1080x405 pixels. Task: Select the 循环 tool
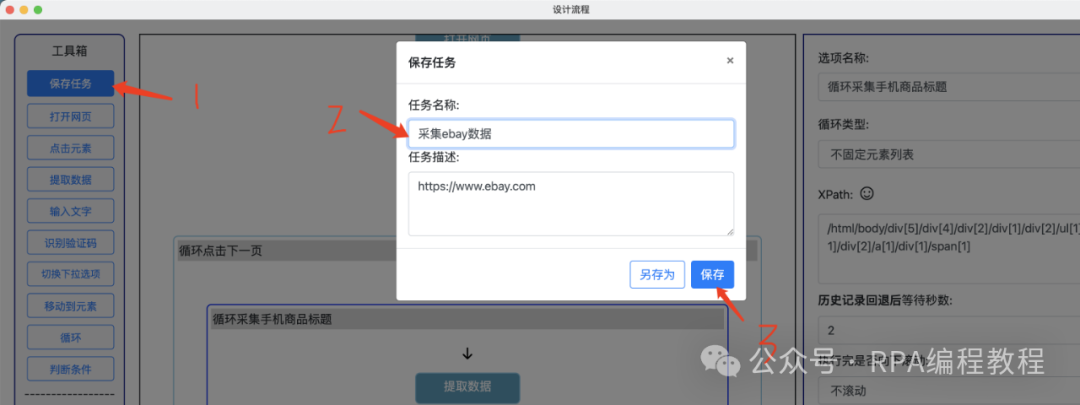coord(70,338)
